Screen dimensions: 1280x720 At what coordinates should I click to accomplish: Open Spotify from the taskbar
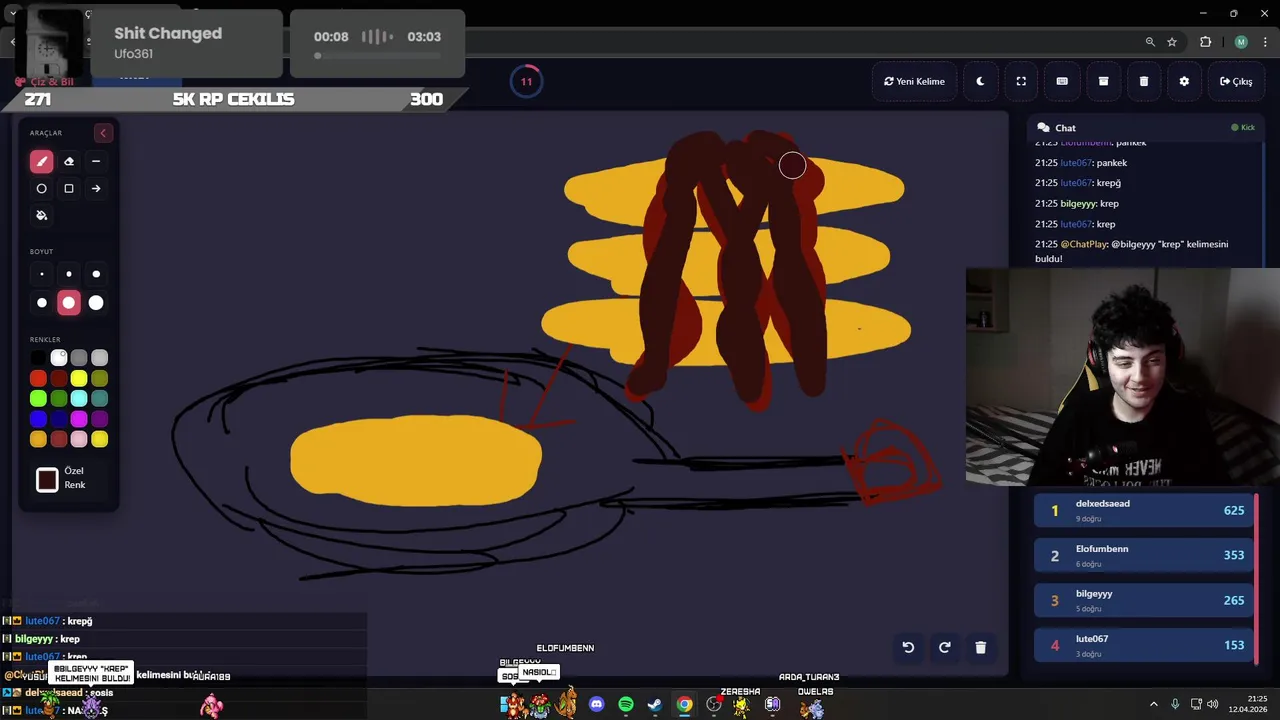tap(626, 705)
